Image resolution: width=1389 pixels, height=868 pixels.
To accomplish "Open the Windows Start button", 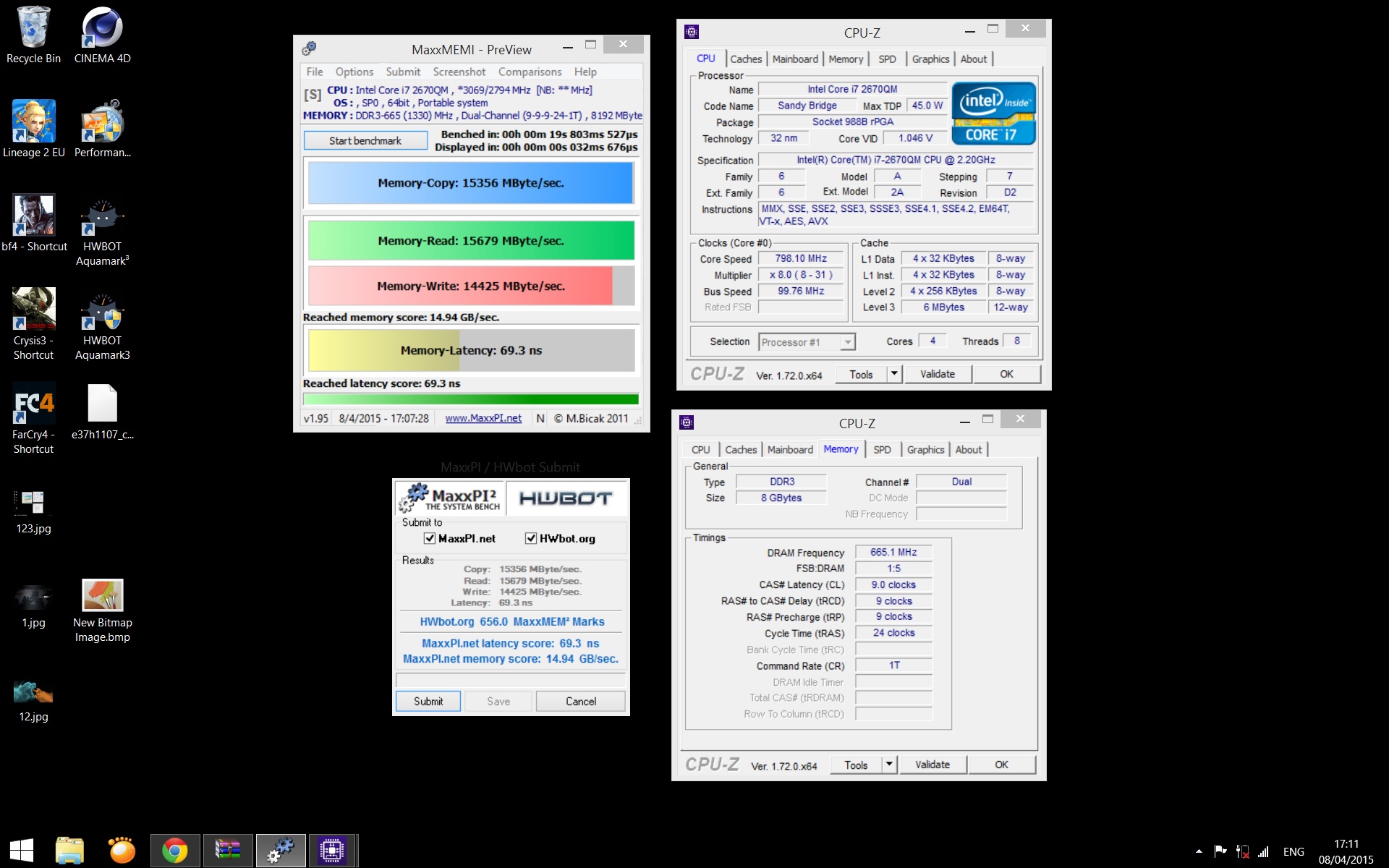I will coord(22,851).
